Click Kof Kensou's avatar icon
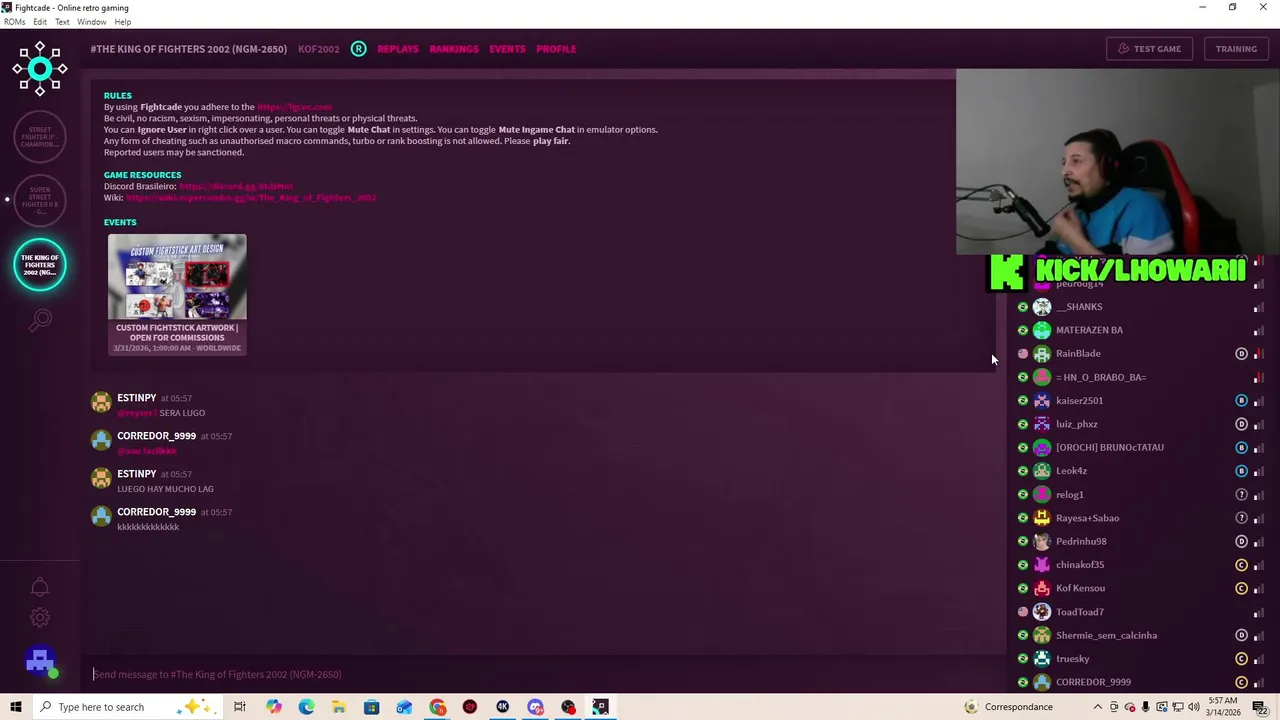Viewport: 1280px width, 720px height. [1042, 588]
